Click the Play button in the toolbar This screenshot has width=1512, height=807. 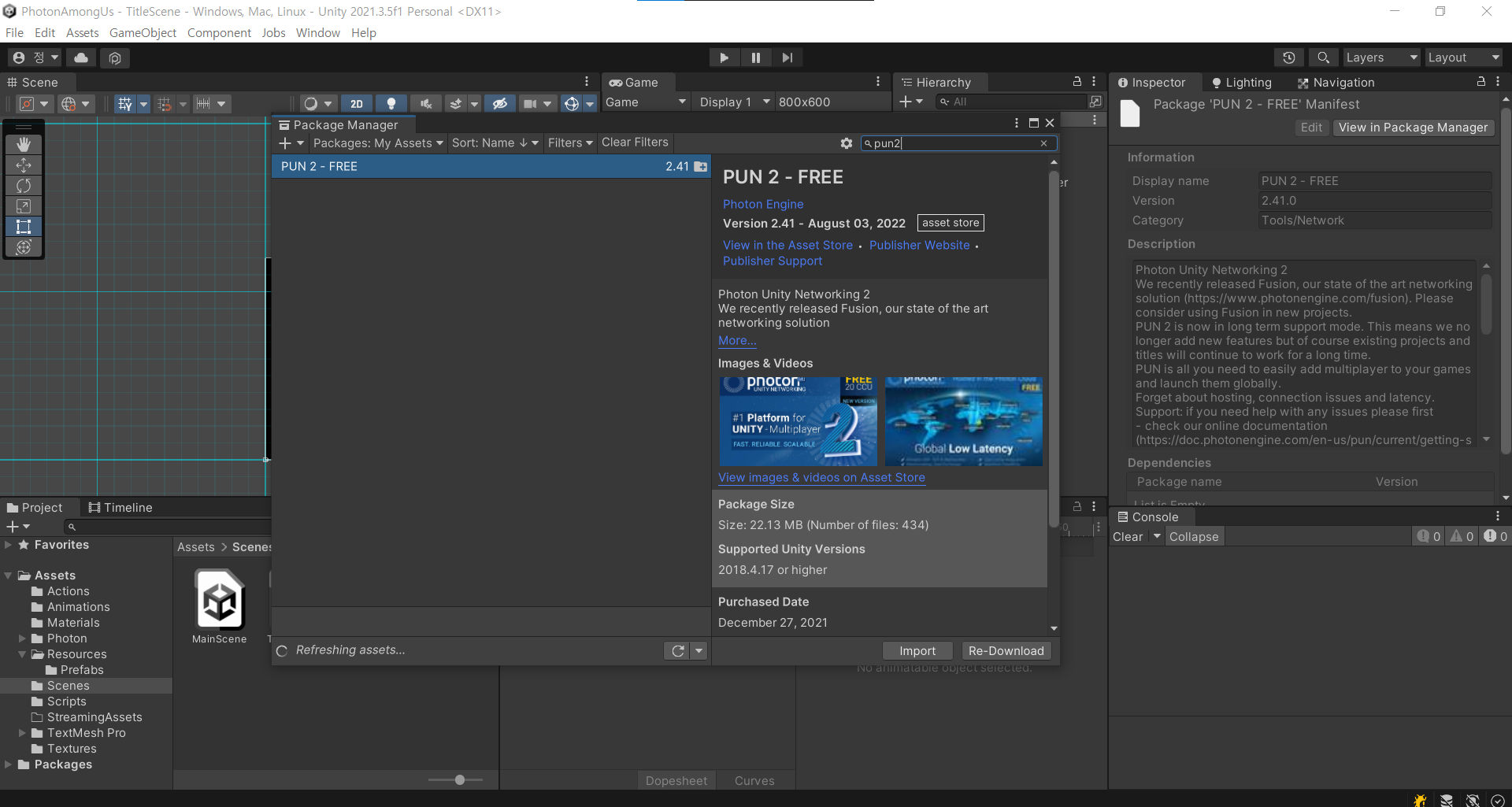724,57
